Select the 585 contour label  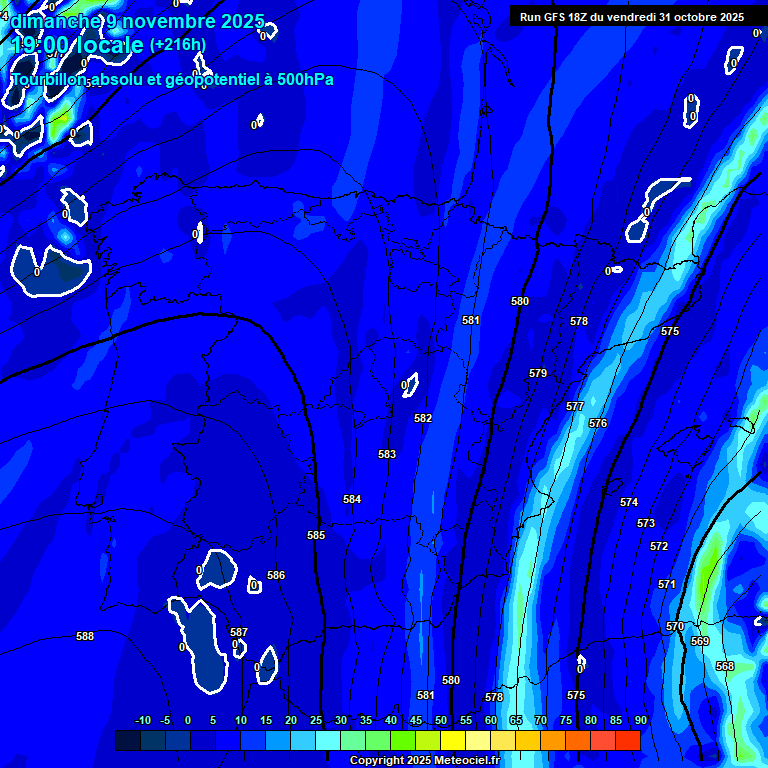[316, 536]
